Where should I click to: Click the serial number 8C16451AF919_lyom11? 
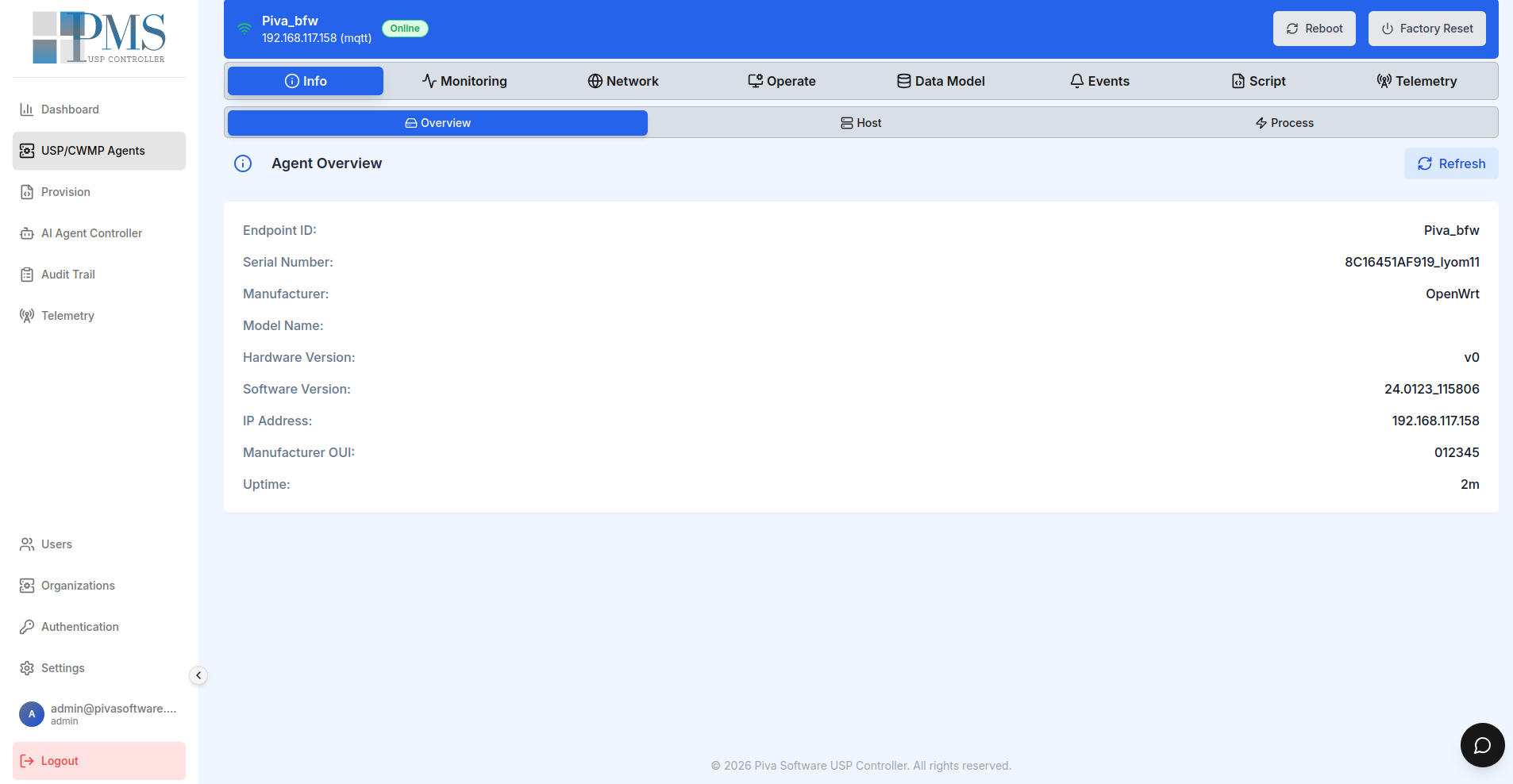click(1412, 262)
